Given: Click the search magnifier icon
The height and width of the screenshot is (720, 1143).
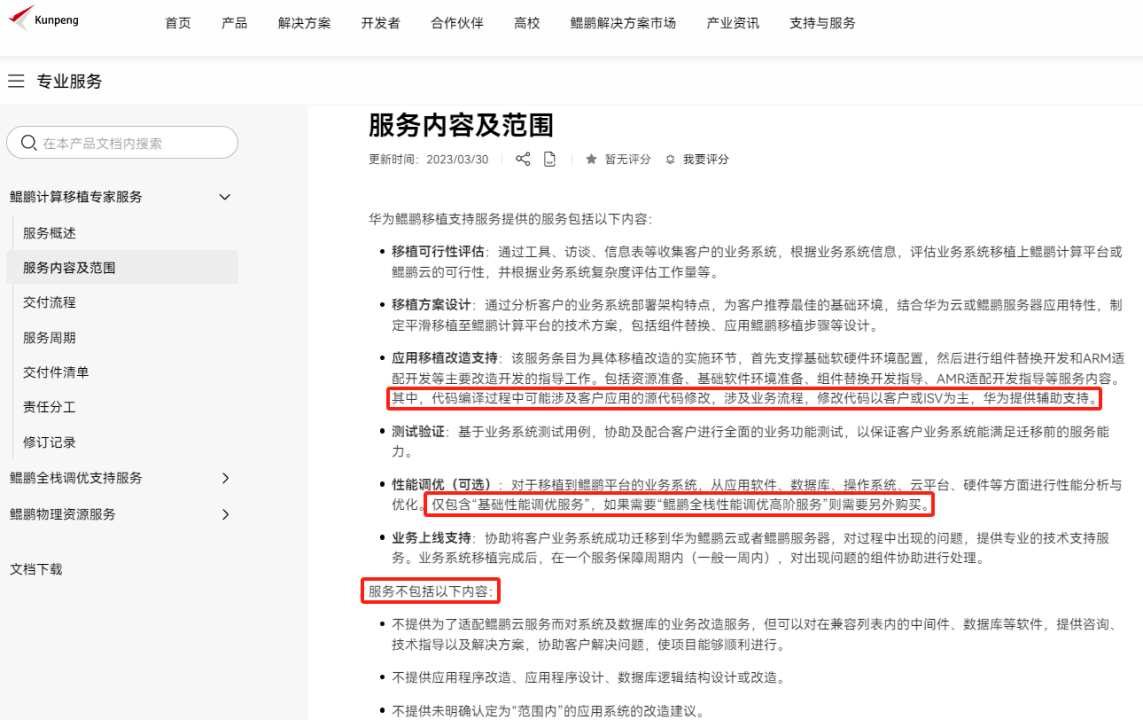Looking at the screenshot, I should (x=28, y=143).
